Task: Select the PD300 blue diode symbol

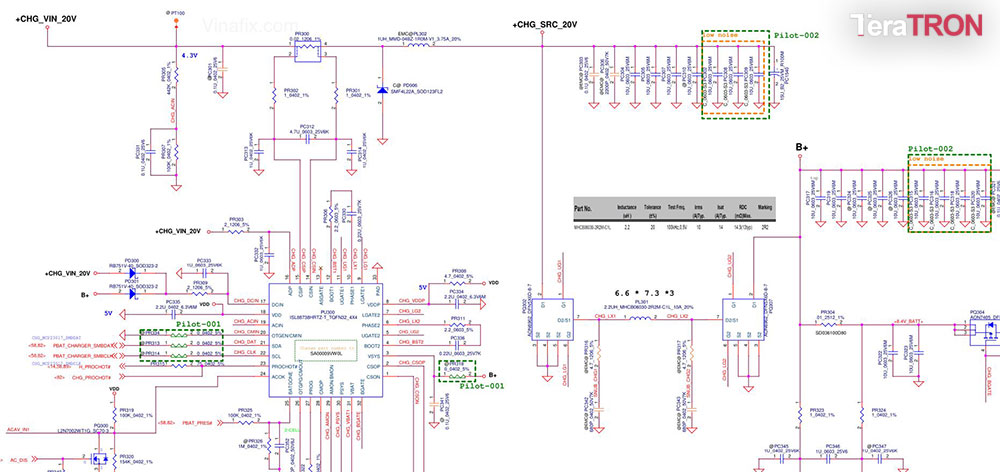Action: (132, 273)
